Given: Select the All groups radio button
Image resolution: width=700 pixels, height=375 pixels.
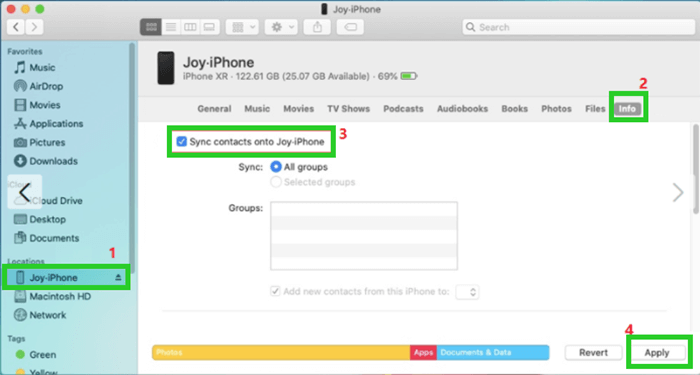Looking at the screenshot, I should [x=276, y=167].
